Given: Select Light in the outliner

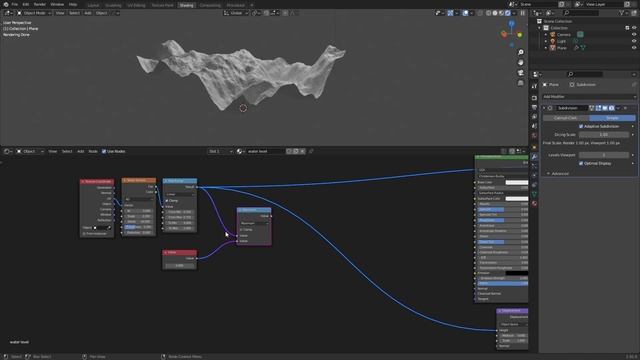Looking at the screenshot, I should [562, 41].
